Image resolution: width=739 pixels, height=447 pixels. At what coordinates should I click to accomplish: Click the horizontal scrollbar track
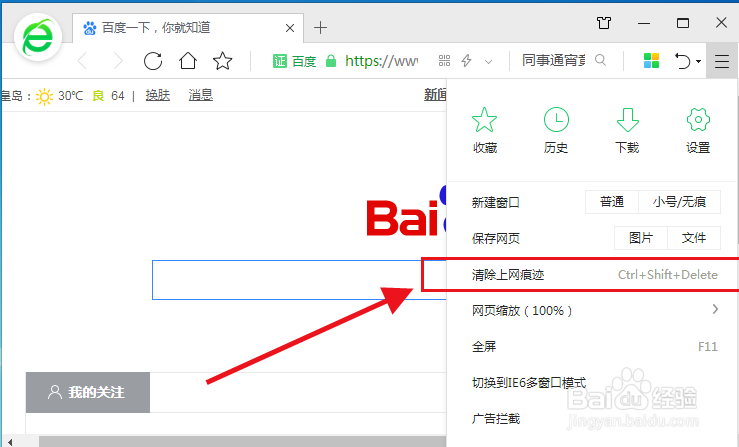(243, 442)
